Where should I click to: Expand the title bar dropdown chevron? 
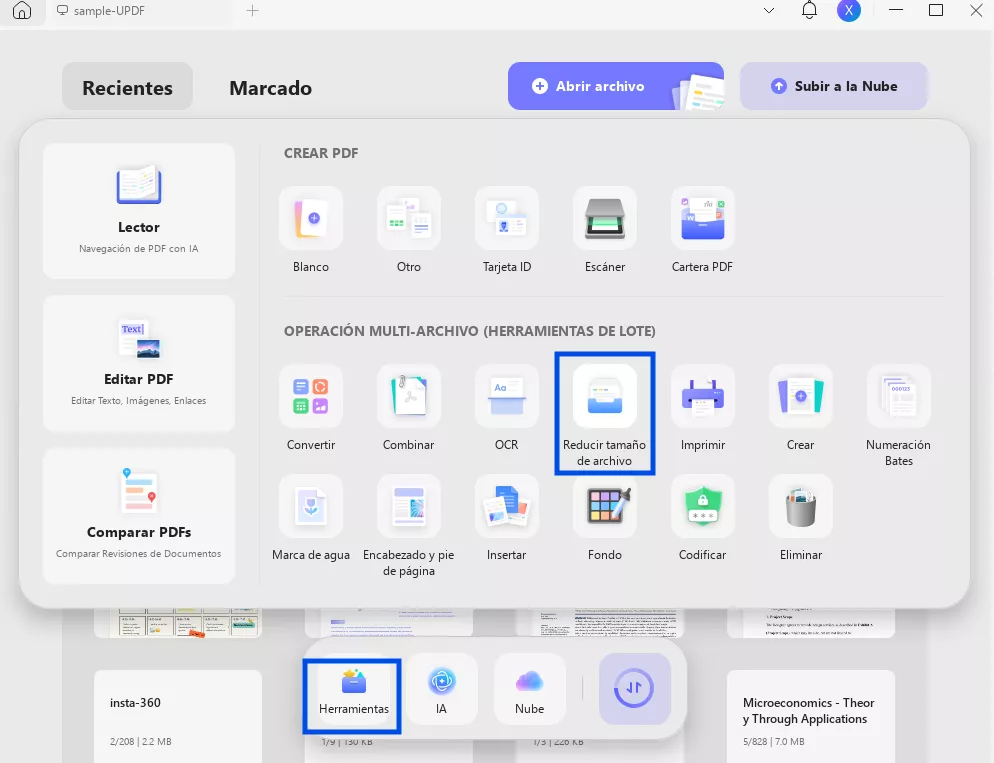coord(769,11)
